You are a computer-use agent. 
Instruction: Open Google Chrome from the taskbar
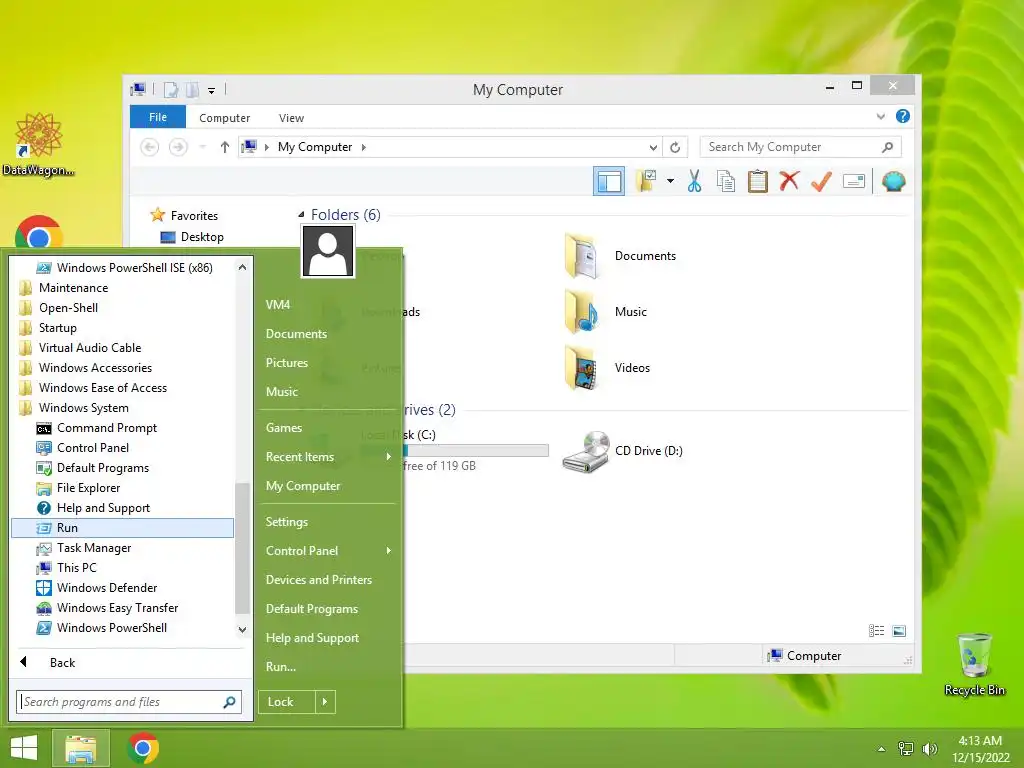coord(143,748)
